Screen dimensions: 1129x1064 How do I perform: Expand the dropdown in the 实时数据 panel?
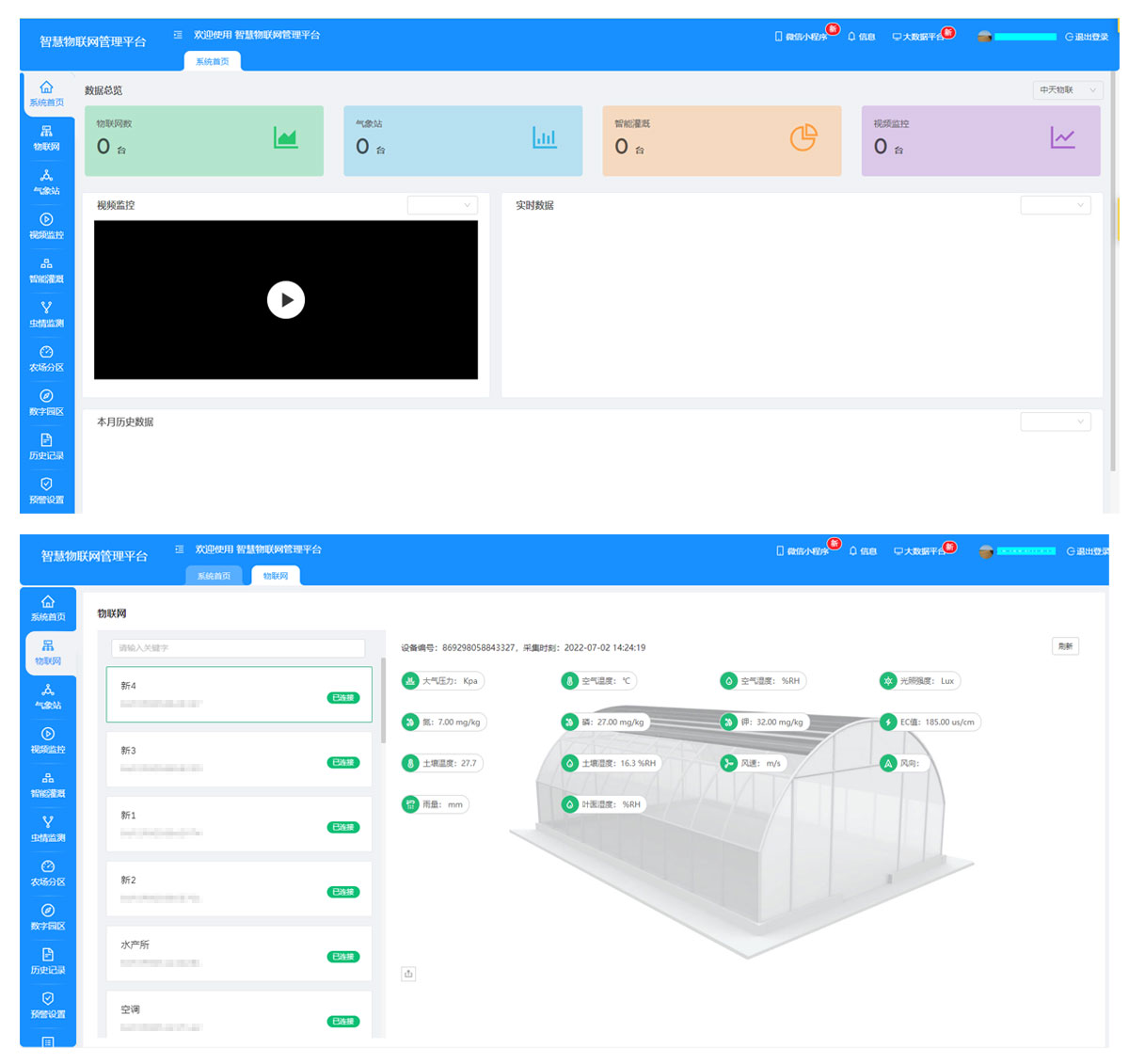tap(1055, 205)
